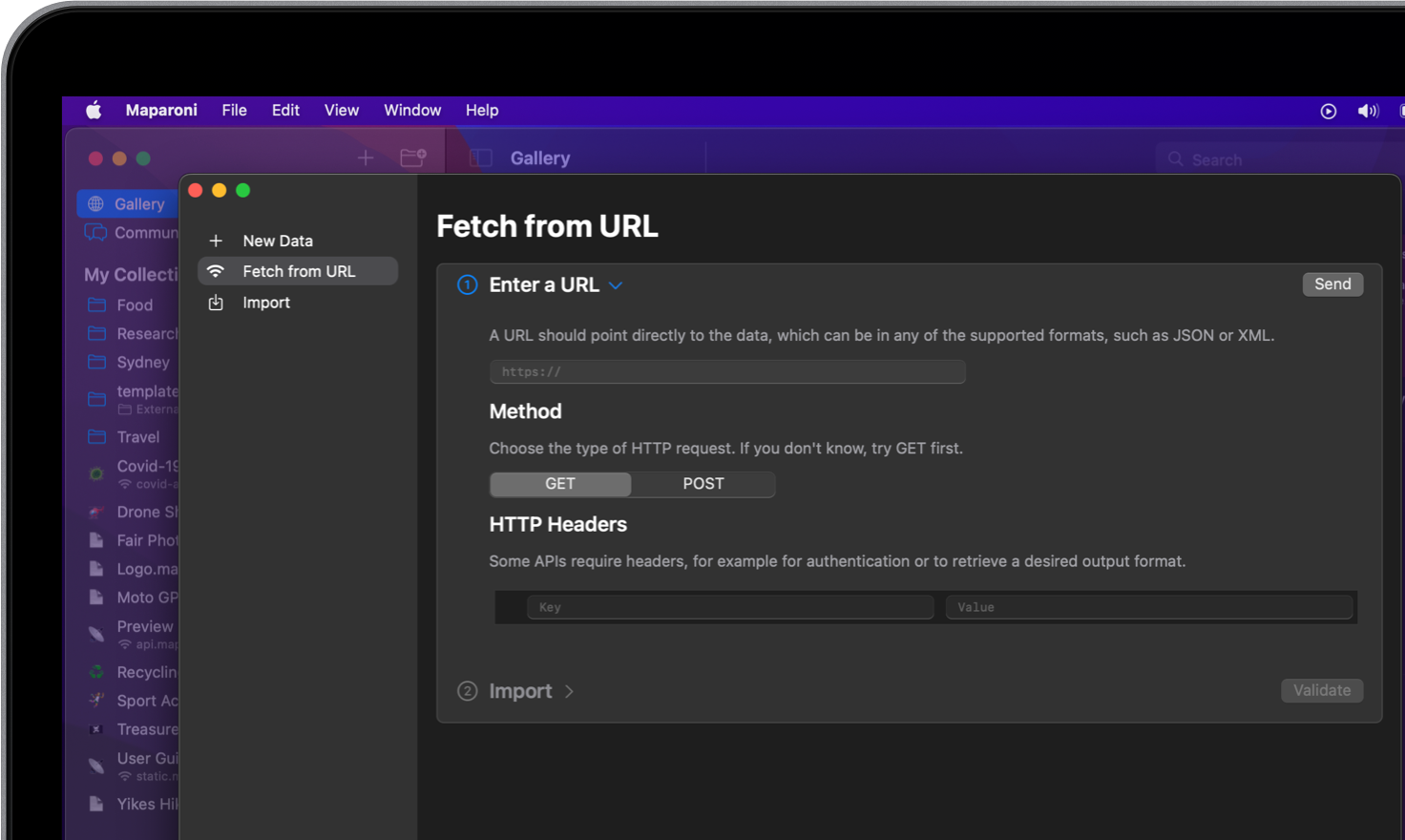Select the POST method
The width and height of the screenshot is (1405, 840).
(x=703, y=484)
